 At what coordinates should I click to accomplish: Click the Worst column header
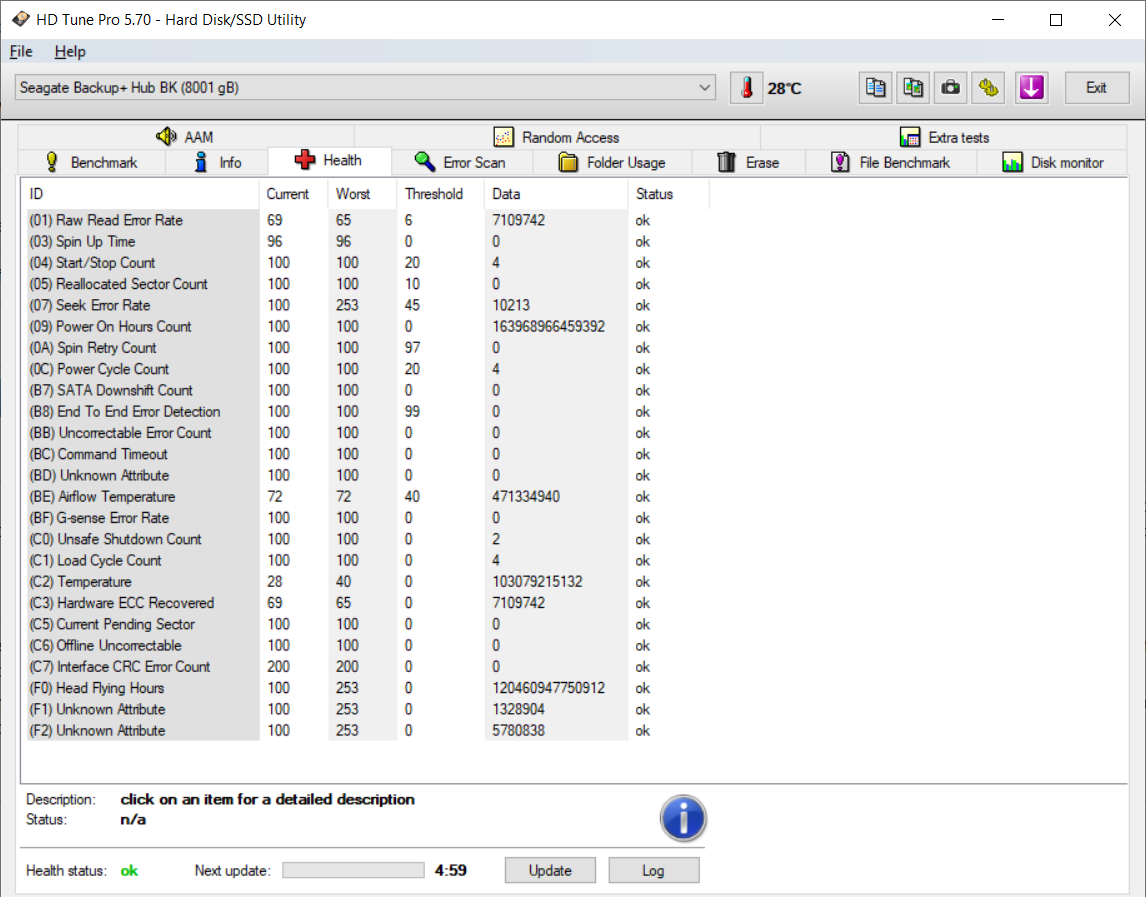[x=362, y=194]
